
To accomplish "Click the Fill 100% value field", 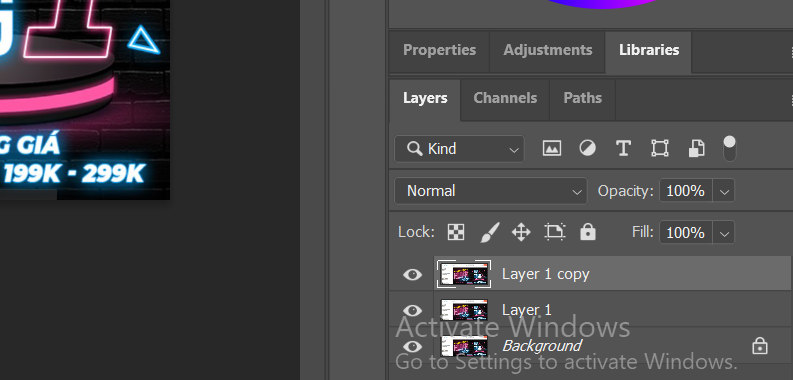I will click(686, 232).
